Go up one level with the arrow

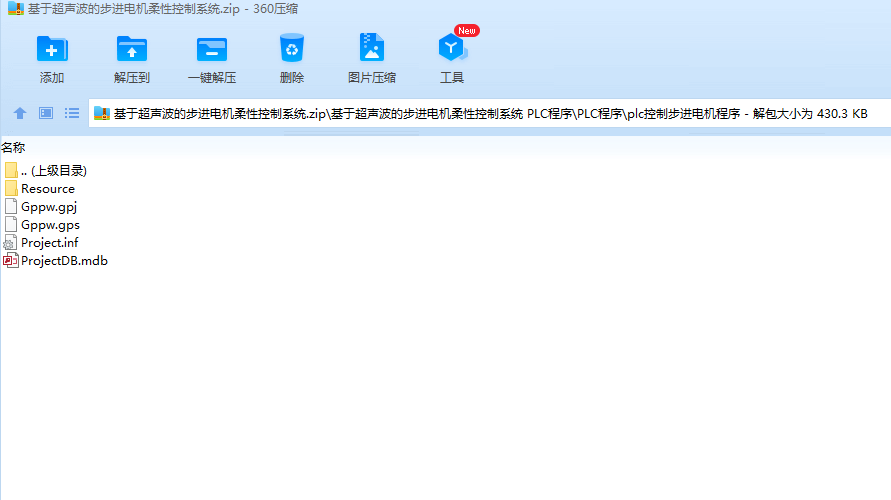[x=20, y=113]
